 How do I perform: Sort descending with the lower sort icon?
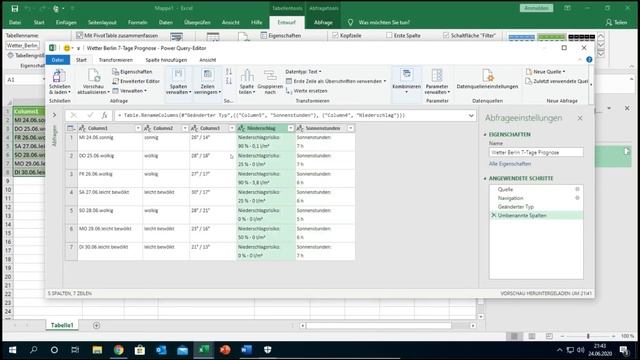(x=229, y=81)
